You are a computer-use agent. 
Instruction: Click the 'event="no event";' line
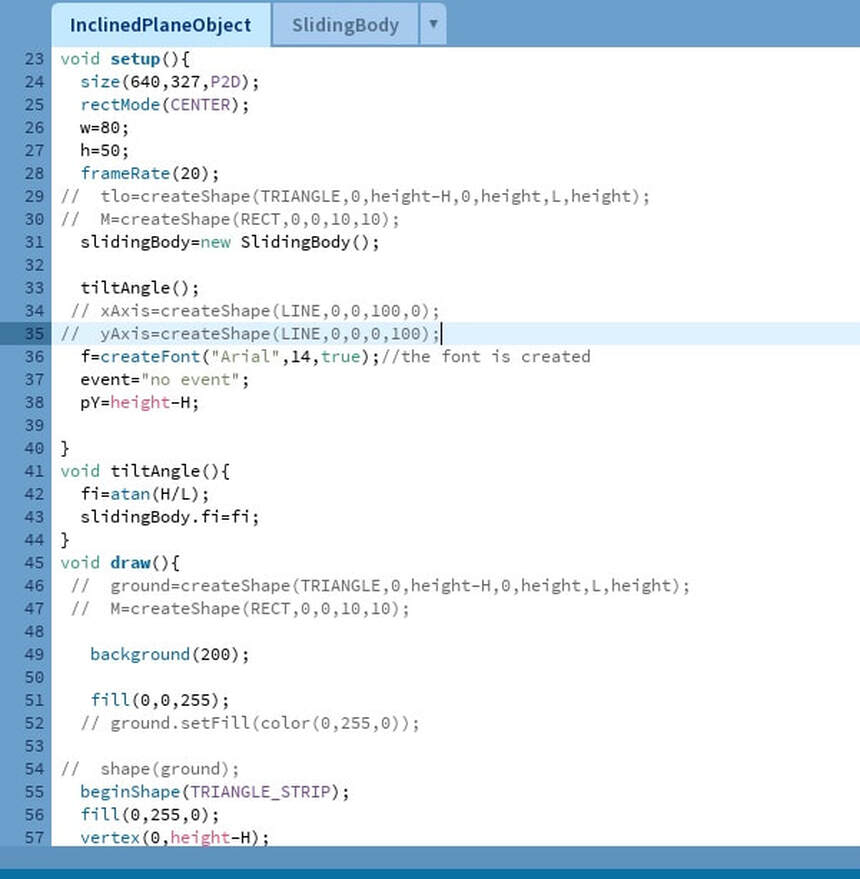click(165, 380)
